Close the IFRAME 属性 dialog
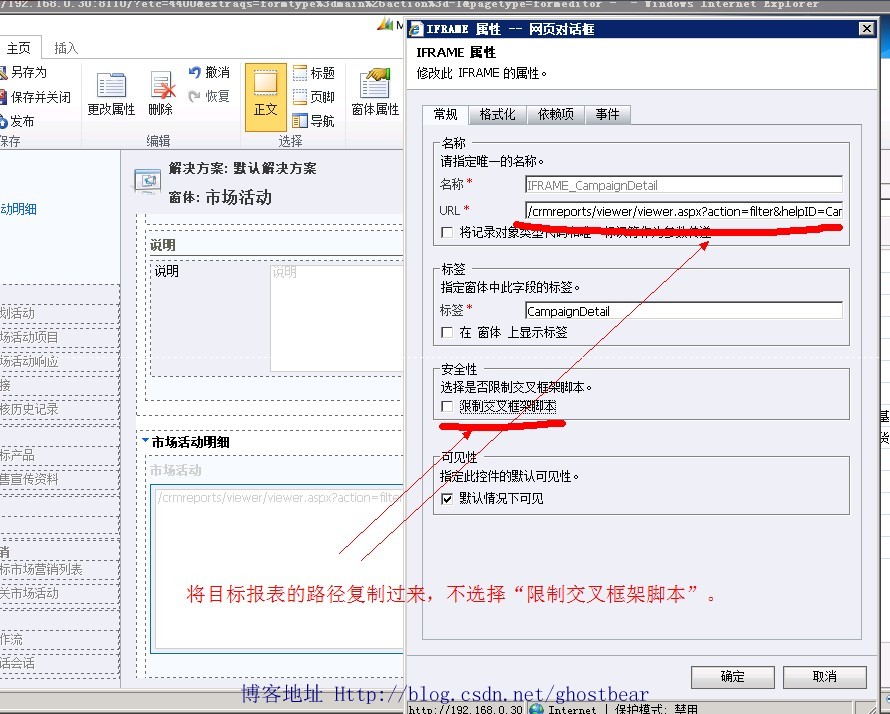Image resolution: width=890 pixels, height=714 pixels. [866, 28]
